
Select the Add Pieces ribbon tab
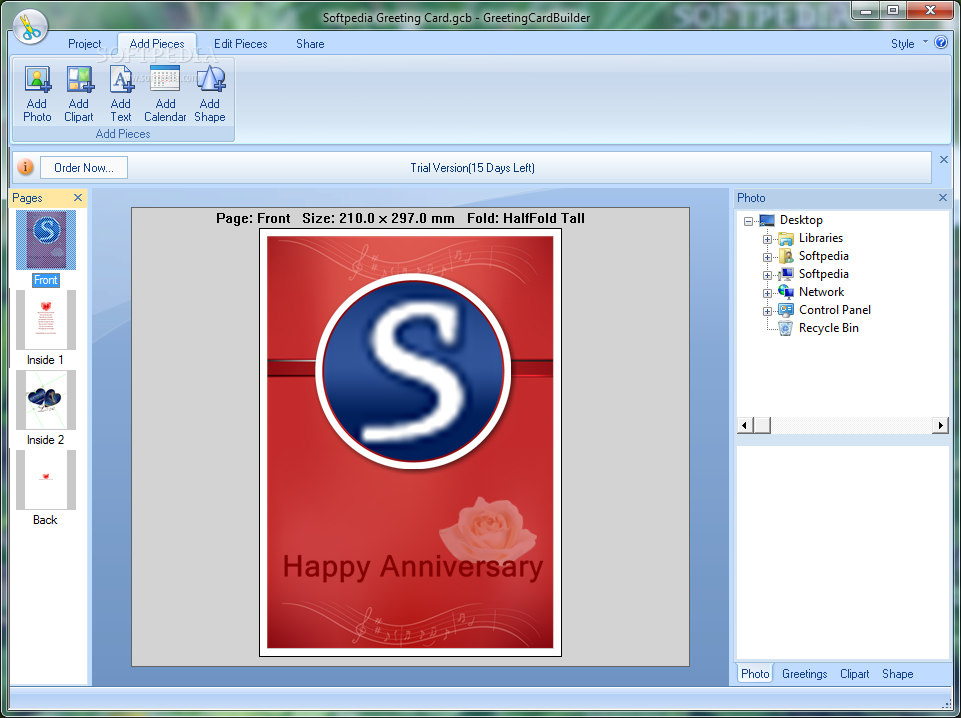click(x=157, y=43)
